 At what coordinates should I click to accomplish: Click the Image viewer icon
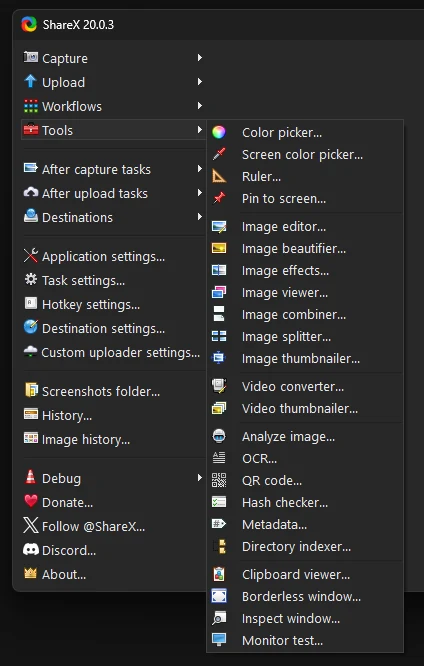tap(219, 292)
